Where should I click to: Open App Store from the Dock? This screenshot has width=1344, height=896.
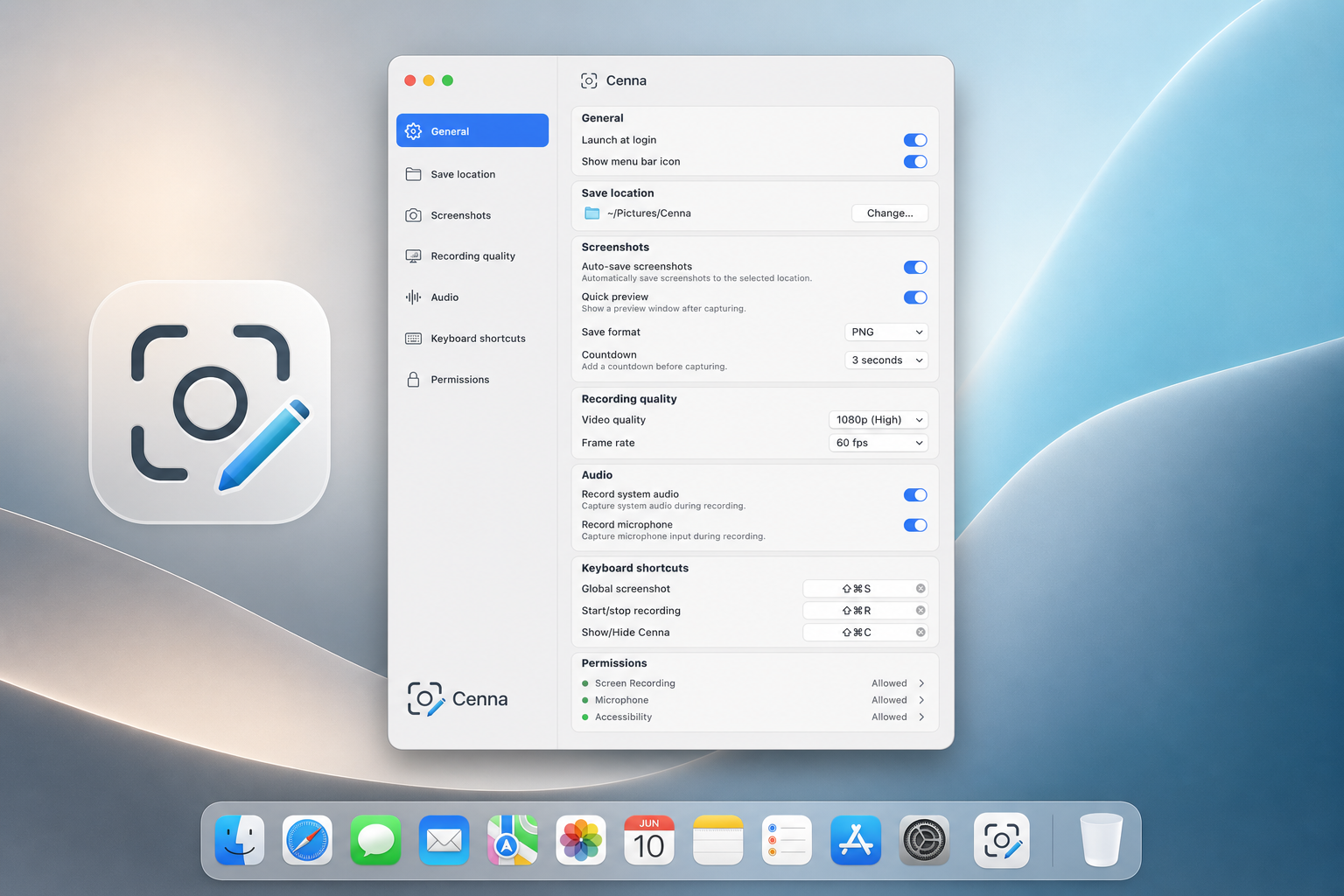point(856,841)
